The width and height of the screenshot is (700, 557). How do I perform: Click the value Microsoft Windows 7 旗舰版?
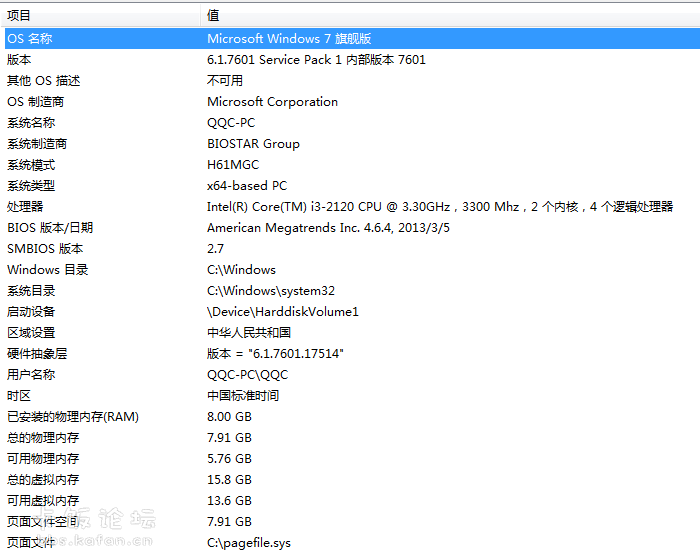click(x=289, y=38)
